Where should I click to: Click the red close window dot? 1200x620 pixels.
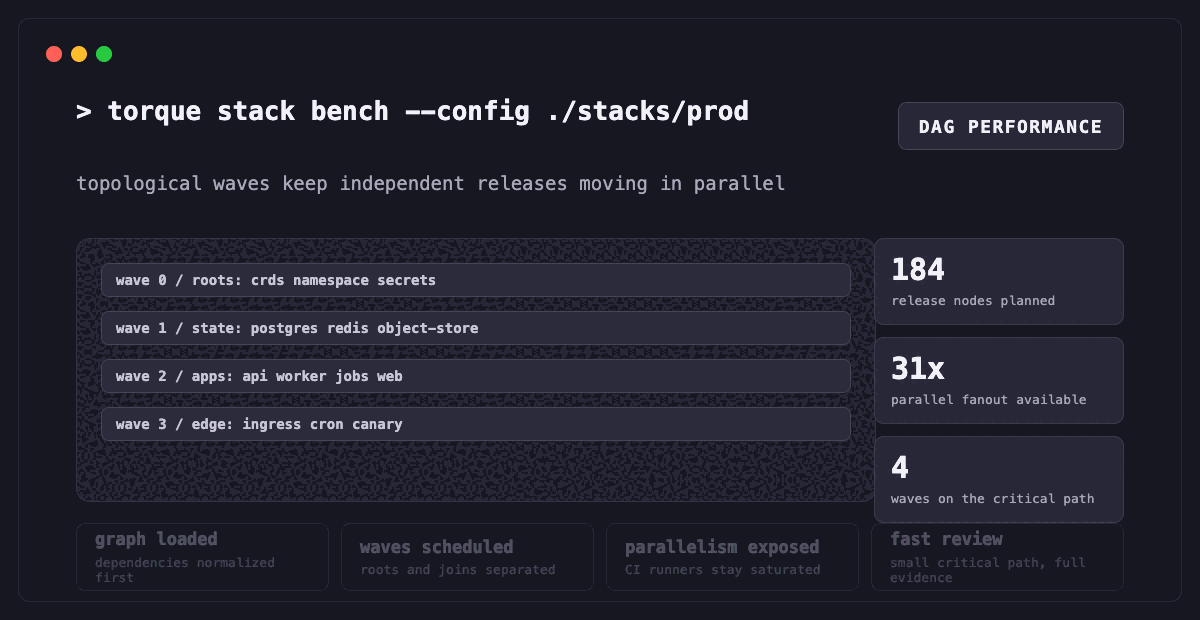(x=54, y=54)
